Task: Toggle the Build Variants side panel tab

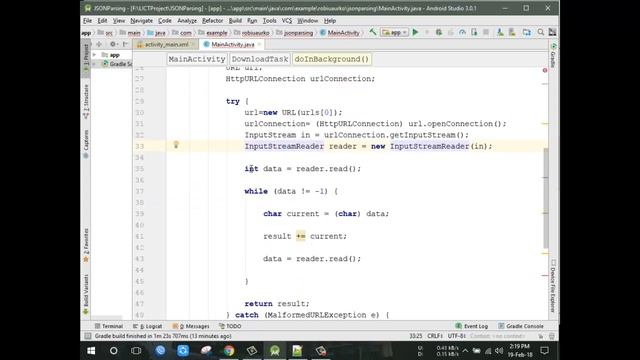Action: [x=86, y=294]
